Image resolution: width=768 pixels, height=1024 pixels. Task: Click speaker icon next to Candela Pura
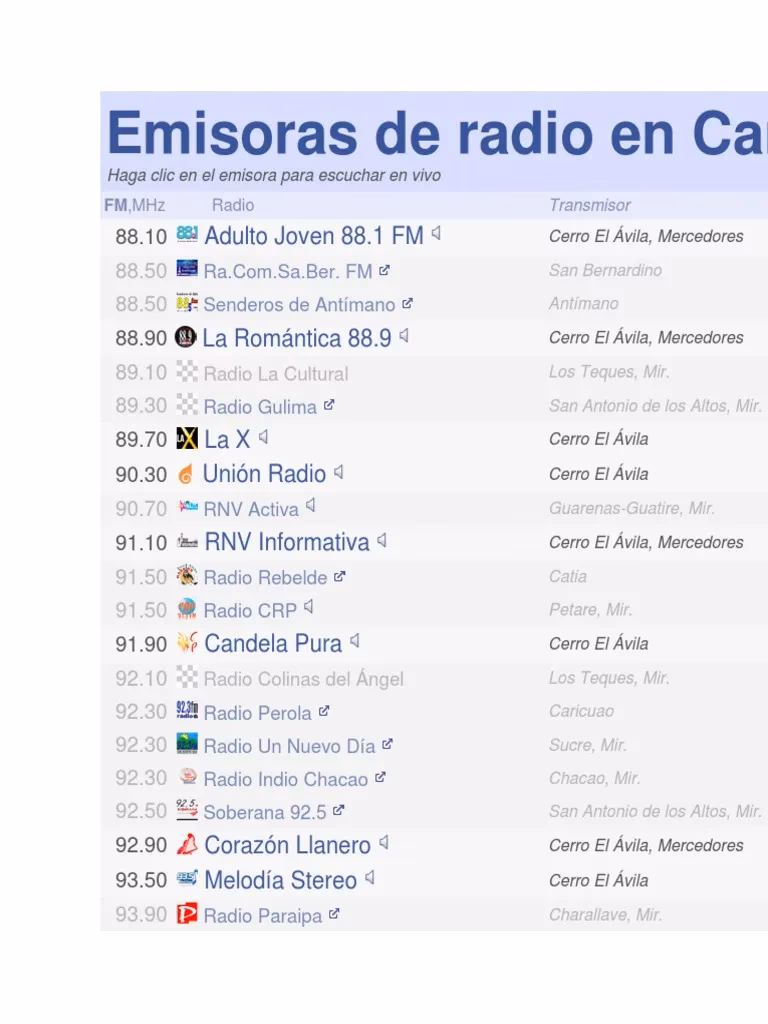tap(355, 641)
